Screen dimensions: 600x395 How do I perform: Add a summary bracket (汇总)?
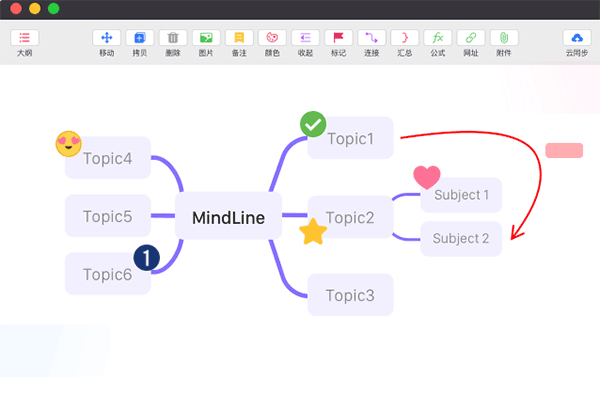pyautogui.click(x=404, y=38)
